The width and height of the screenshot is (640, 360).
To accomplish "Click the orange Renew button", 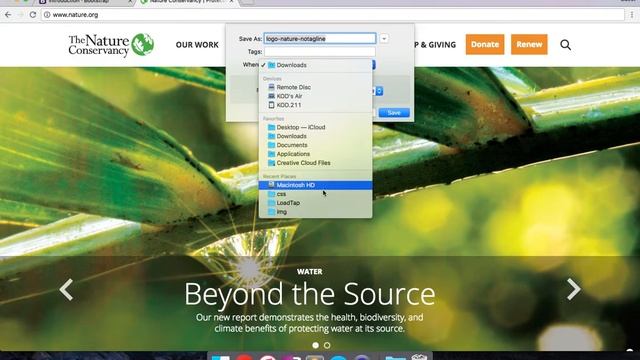I will point(529,44).
